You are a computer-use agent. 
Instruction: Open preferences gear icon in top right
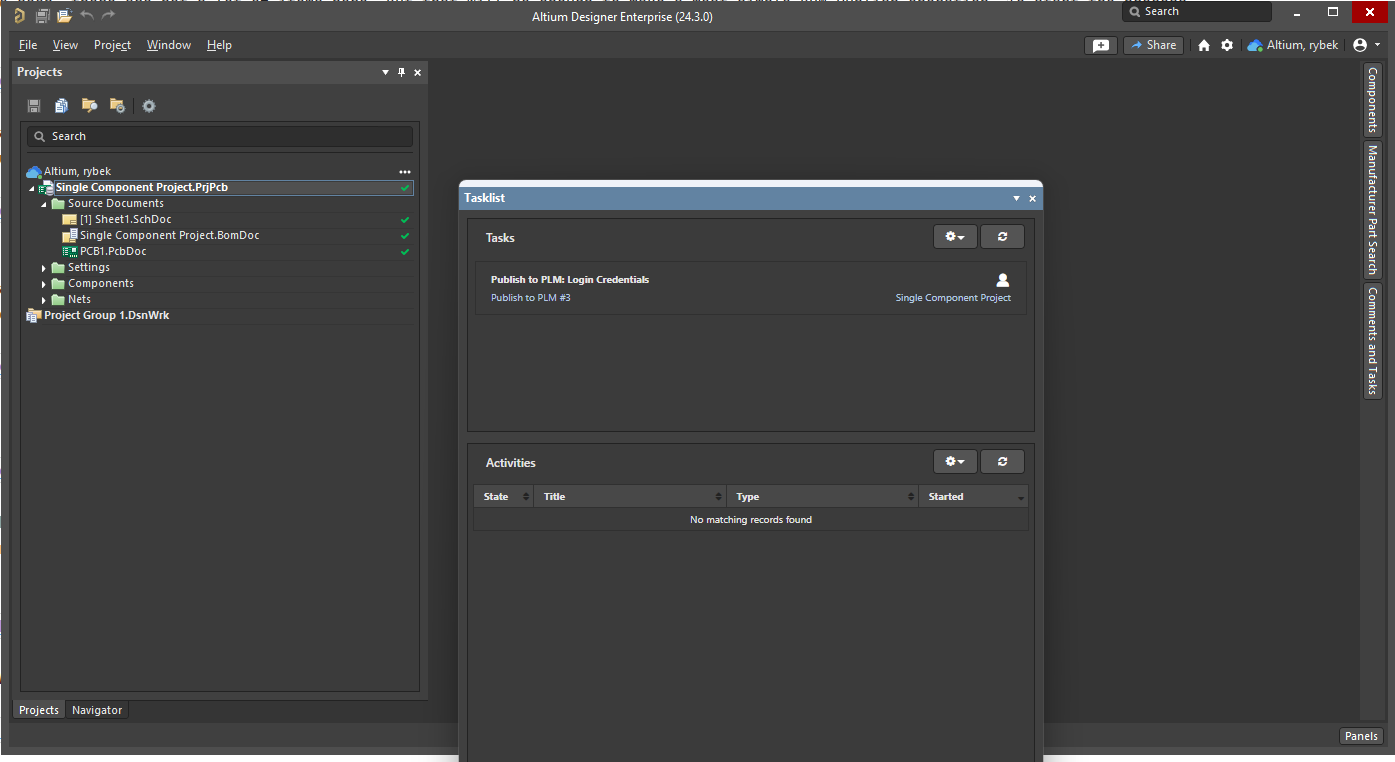point(1227,45)
